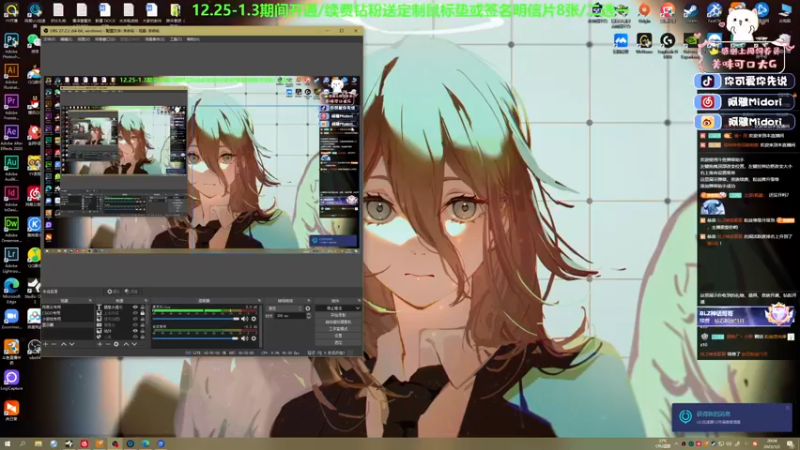Screen dimensions: 800x450
Task: Move selected source up
Action: 126,344
